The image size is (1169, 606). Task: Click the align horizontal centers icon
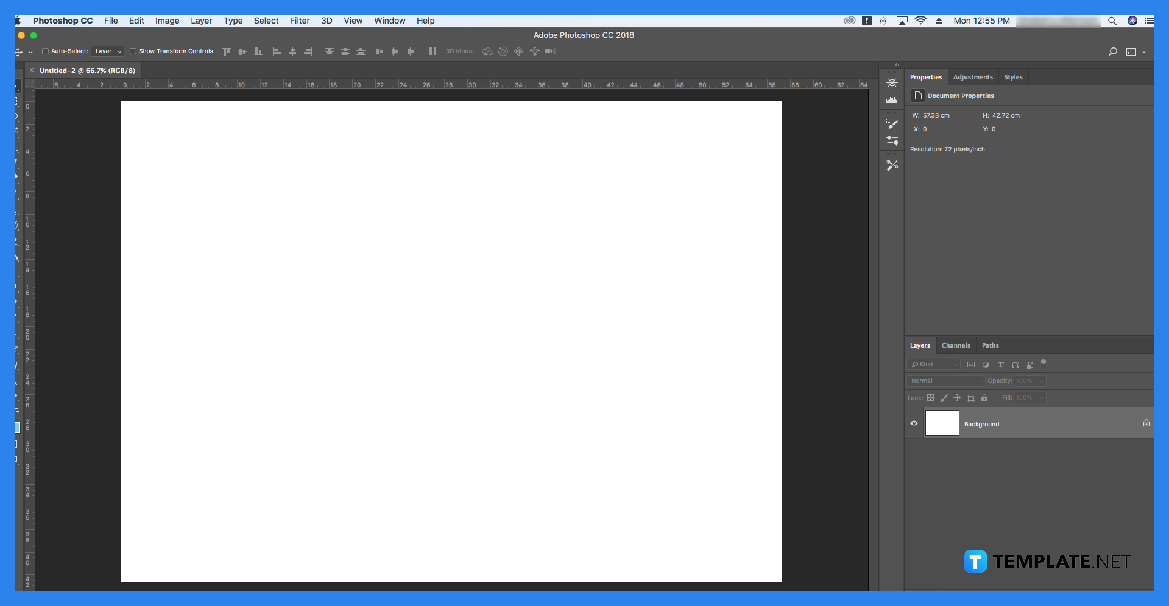[x=290, y=51]
